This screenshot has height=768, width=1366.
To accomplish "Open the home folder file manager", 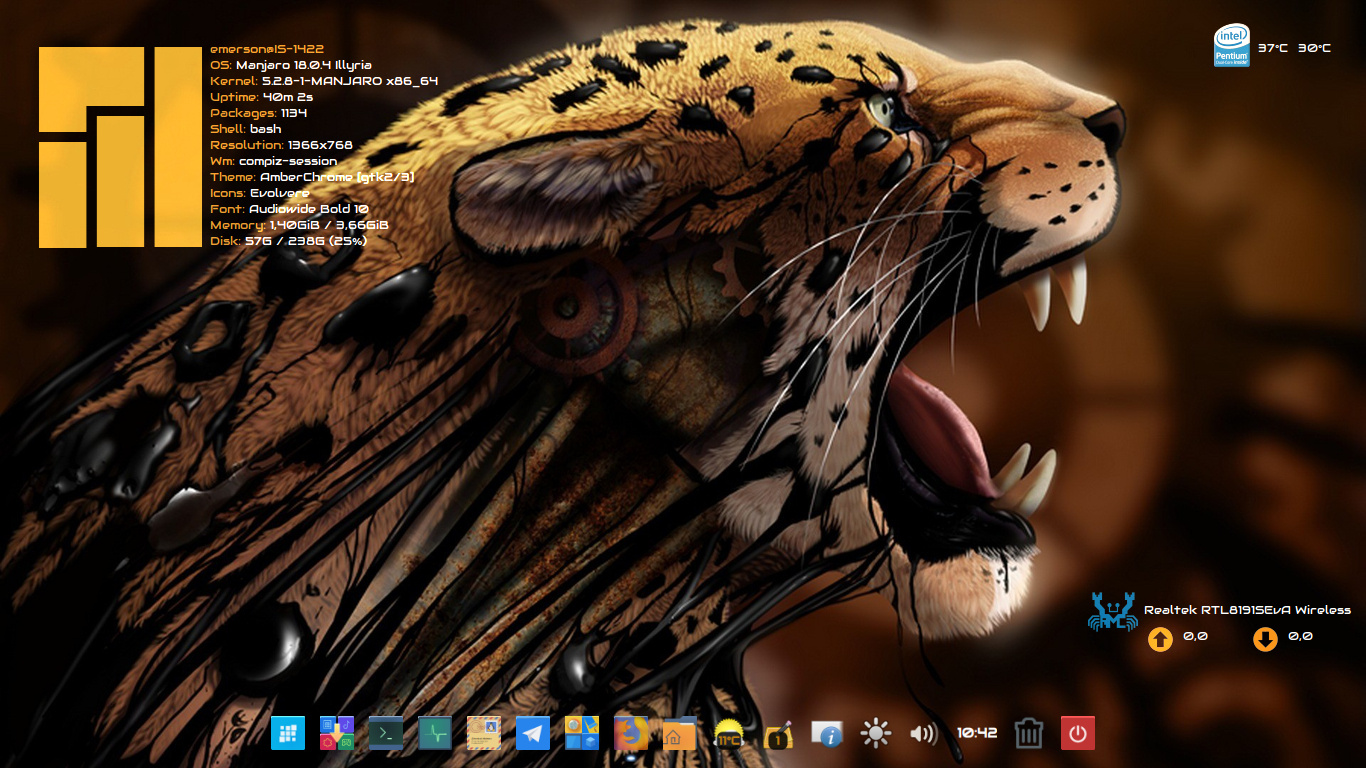I will click(680, 733).
